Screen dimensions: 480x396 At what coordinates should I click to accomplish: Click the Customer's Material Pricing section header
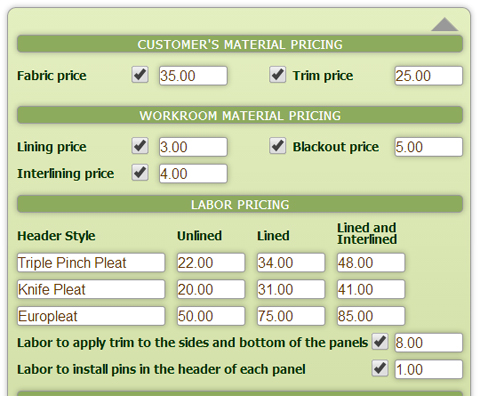(x=240, y=44)
